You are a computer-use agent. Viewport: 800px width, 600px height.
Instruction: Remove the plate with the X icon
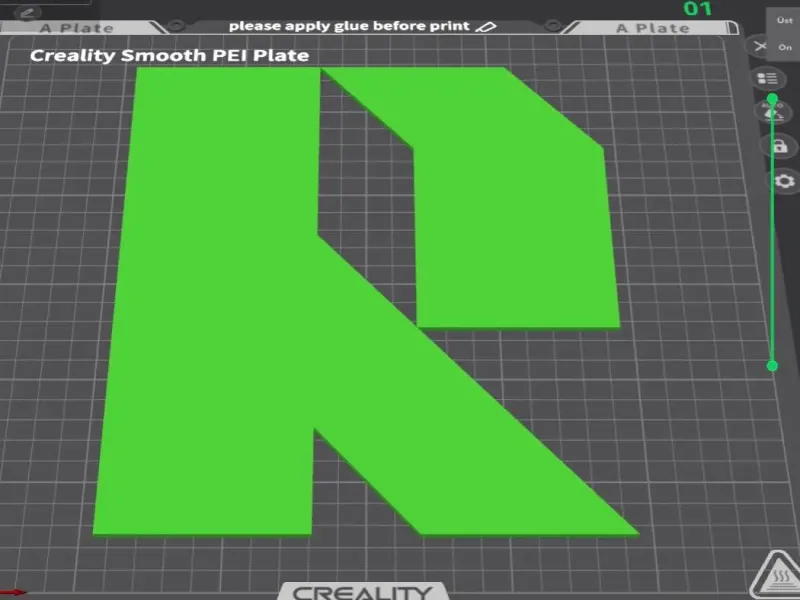[x=760, y=46]
